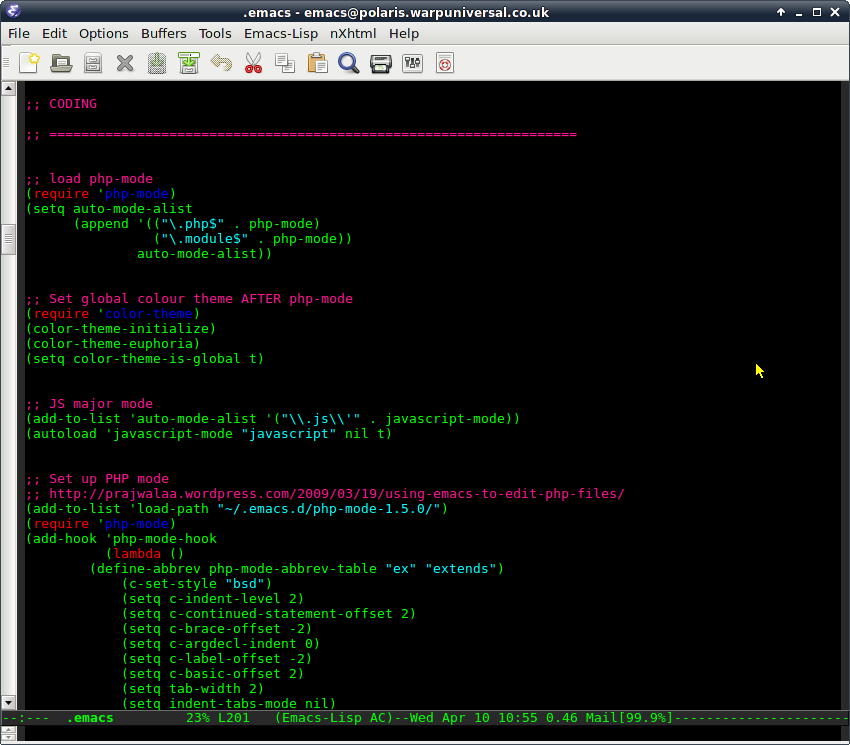Screen dimensions: 850x745
Task: Search with the magnifying glass icon
Action: 348,63
